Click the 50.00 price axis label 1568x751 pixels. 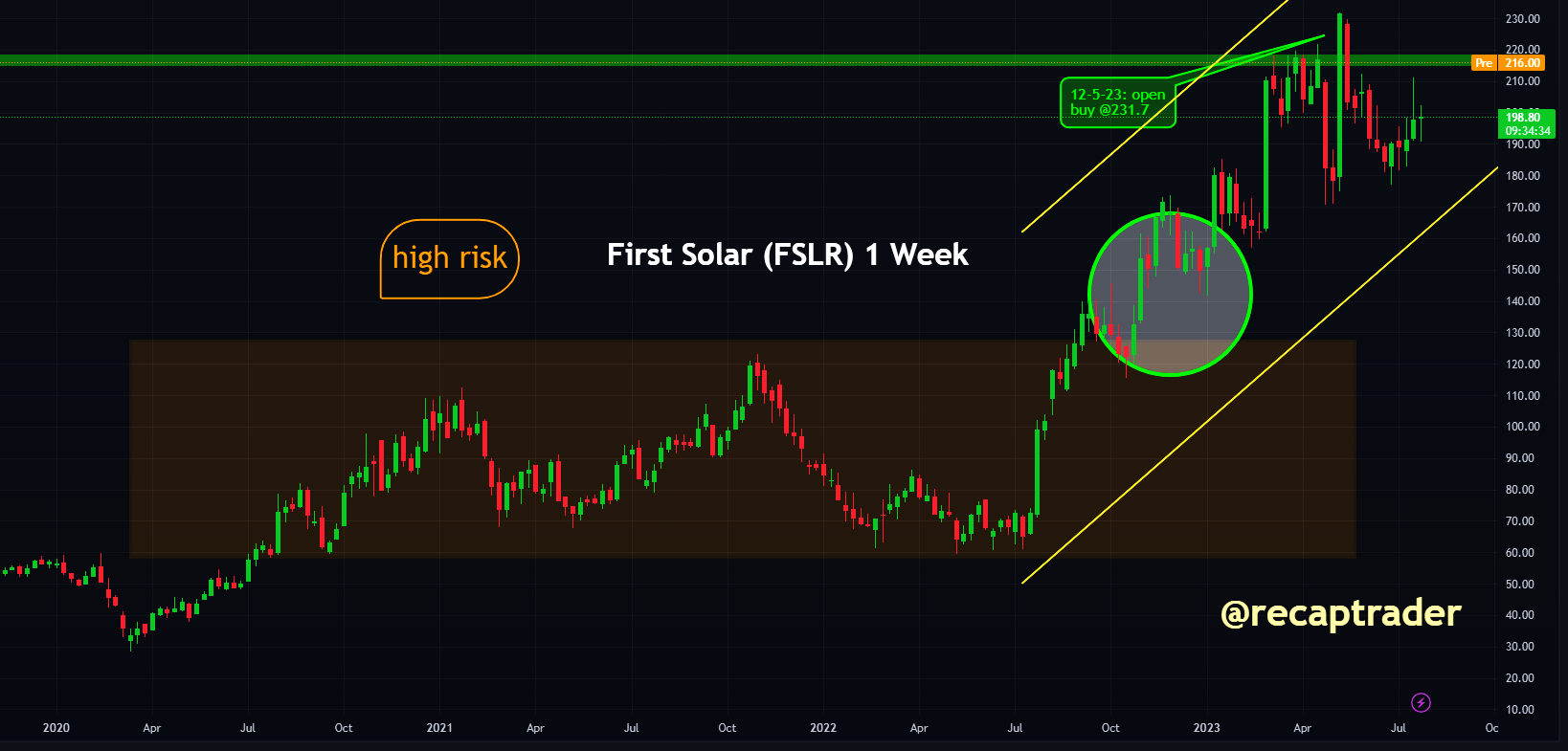tap(1522, 585)
